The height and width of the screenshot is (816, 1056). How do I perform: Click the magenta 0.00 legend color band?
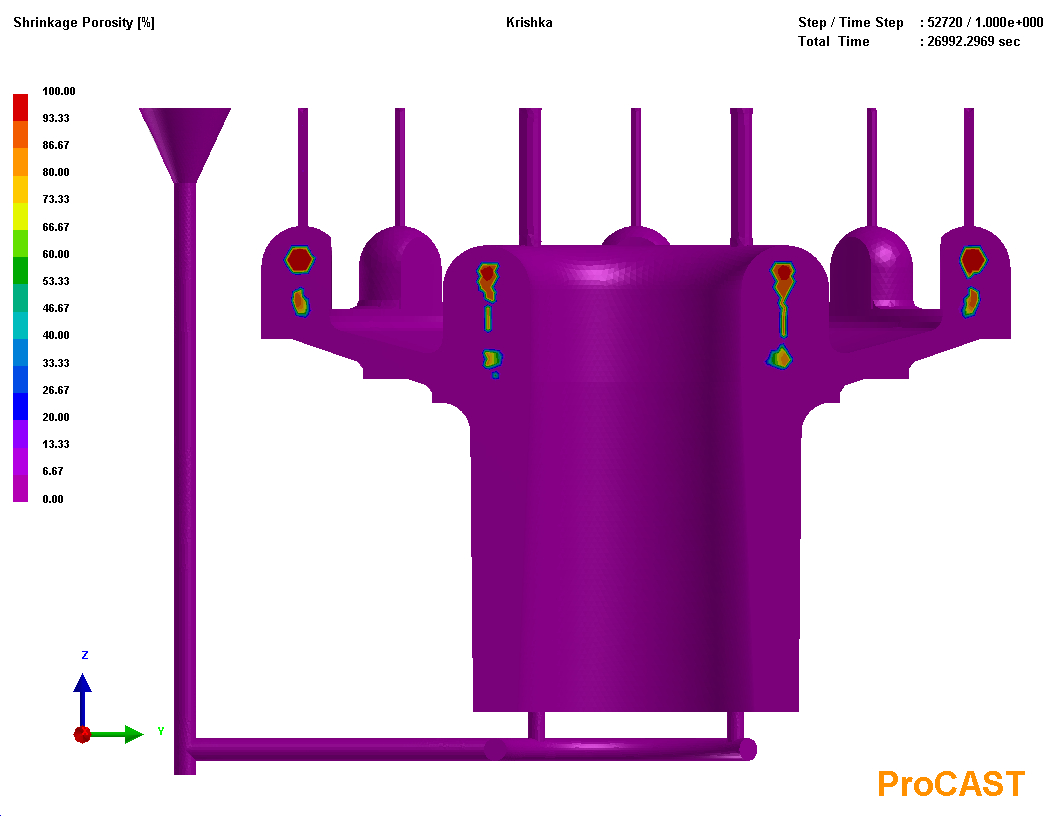(x=20, y=488)
